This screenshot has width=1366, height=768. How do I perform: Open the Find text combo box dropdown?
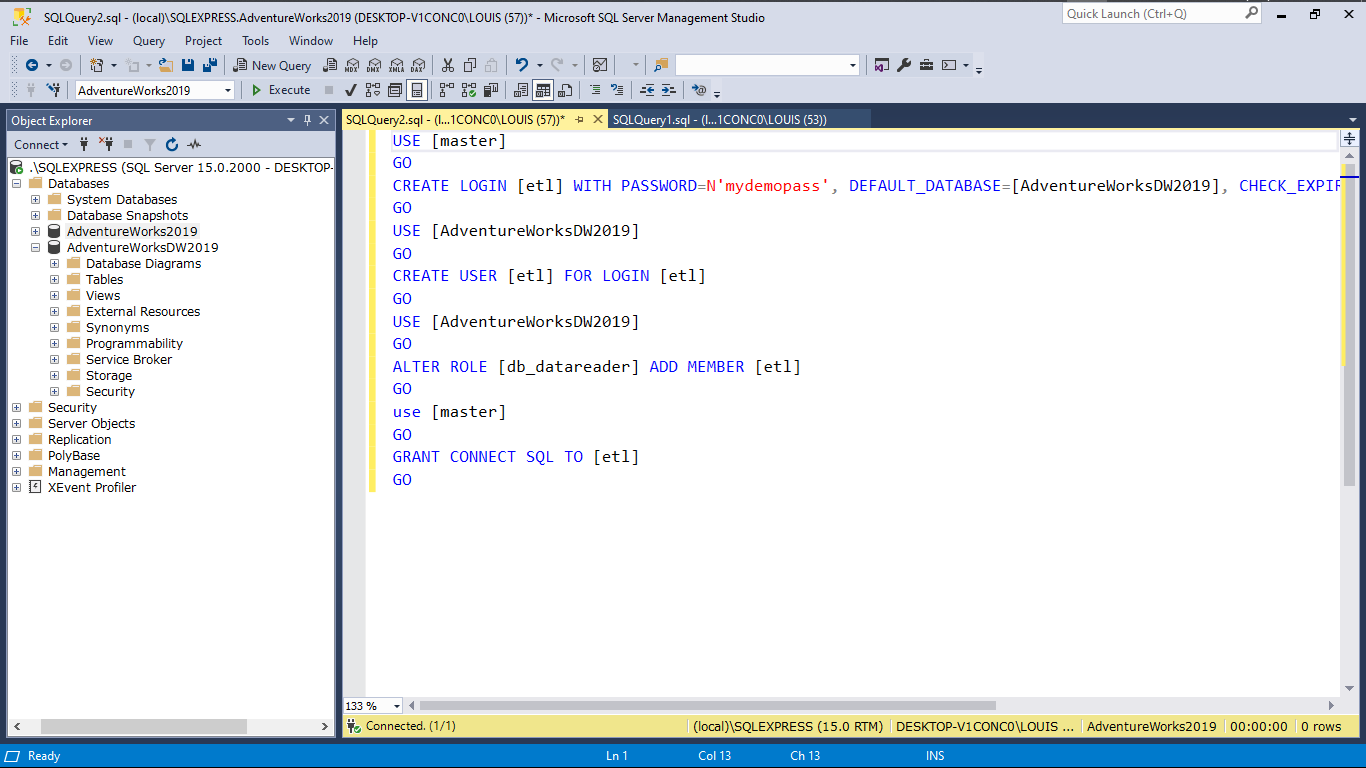point(853,65)
